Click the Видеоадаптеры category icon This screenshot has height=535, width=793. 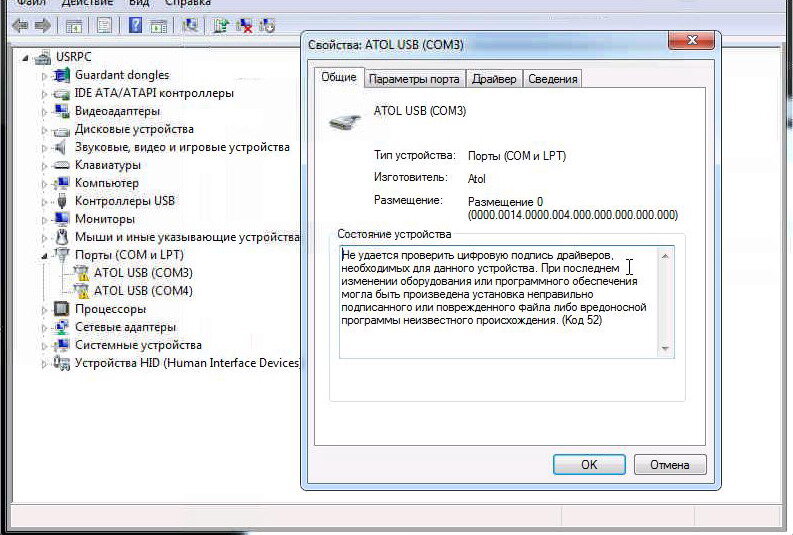click(61, 111)
